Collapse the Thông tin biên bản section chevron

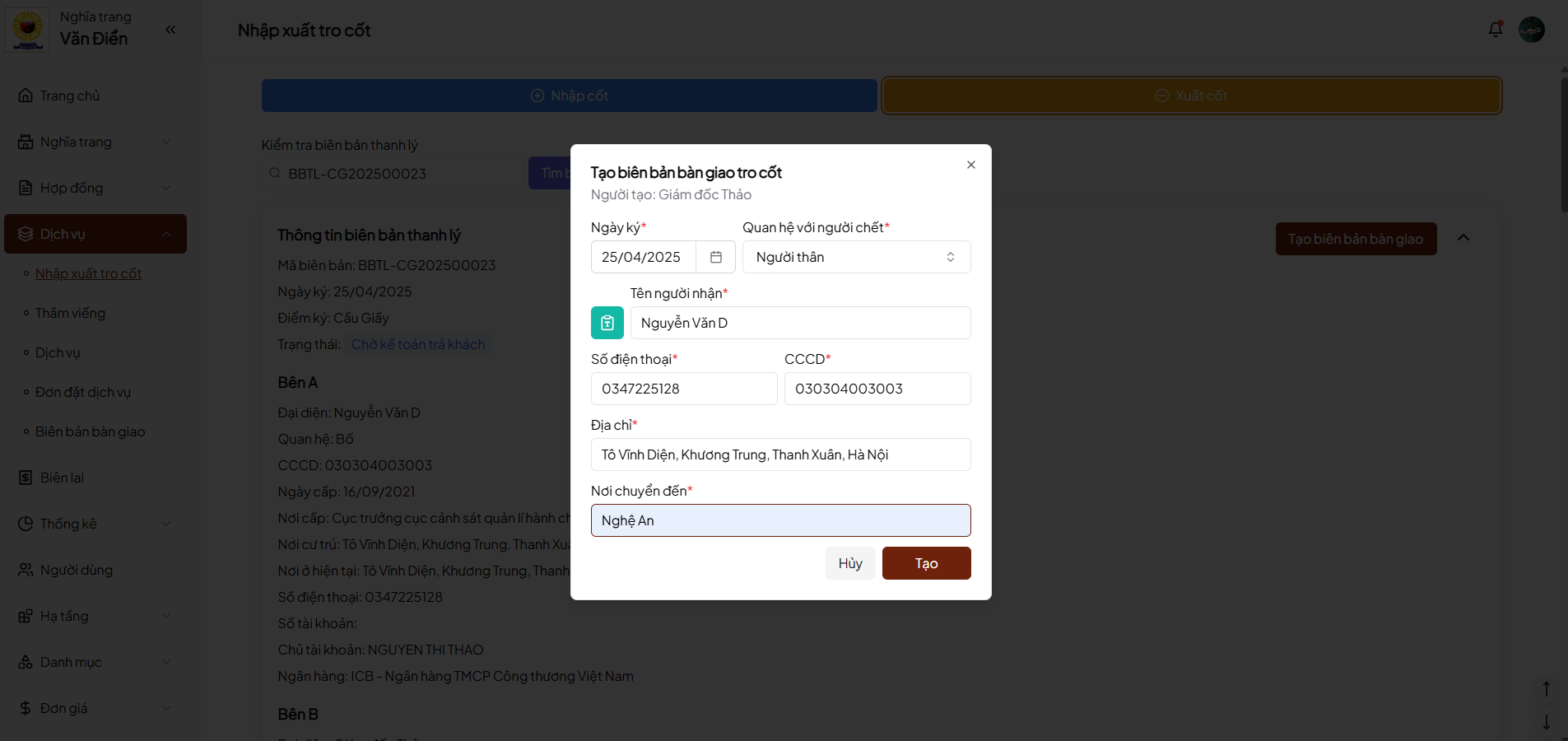pos(1463,238)
